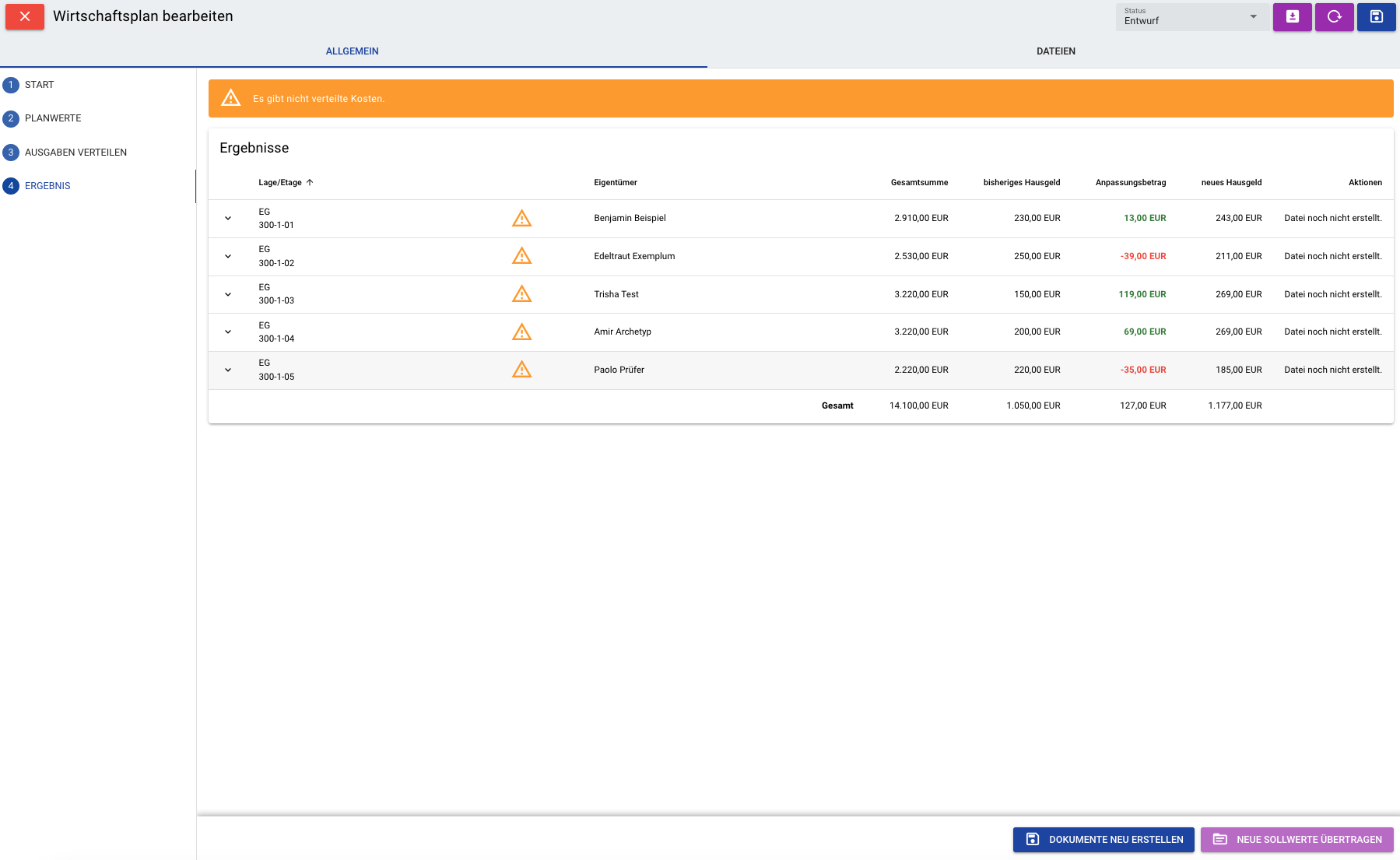Viewport: 1400px width, 860px height.
Task: Click NEUE SOLLWERTE ÜBERTRAGEN button
Action: (1297, 840)
